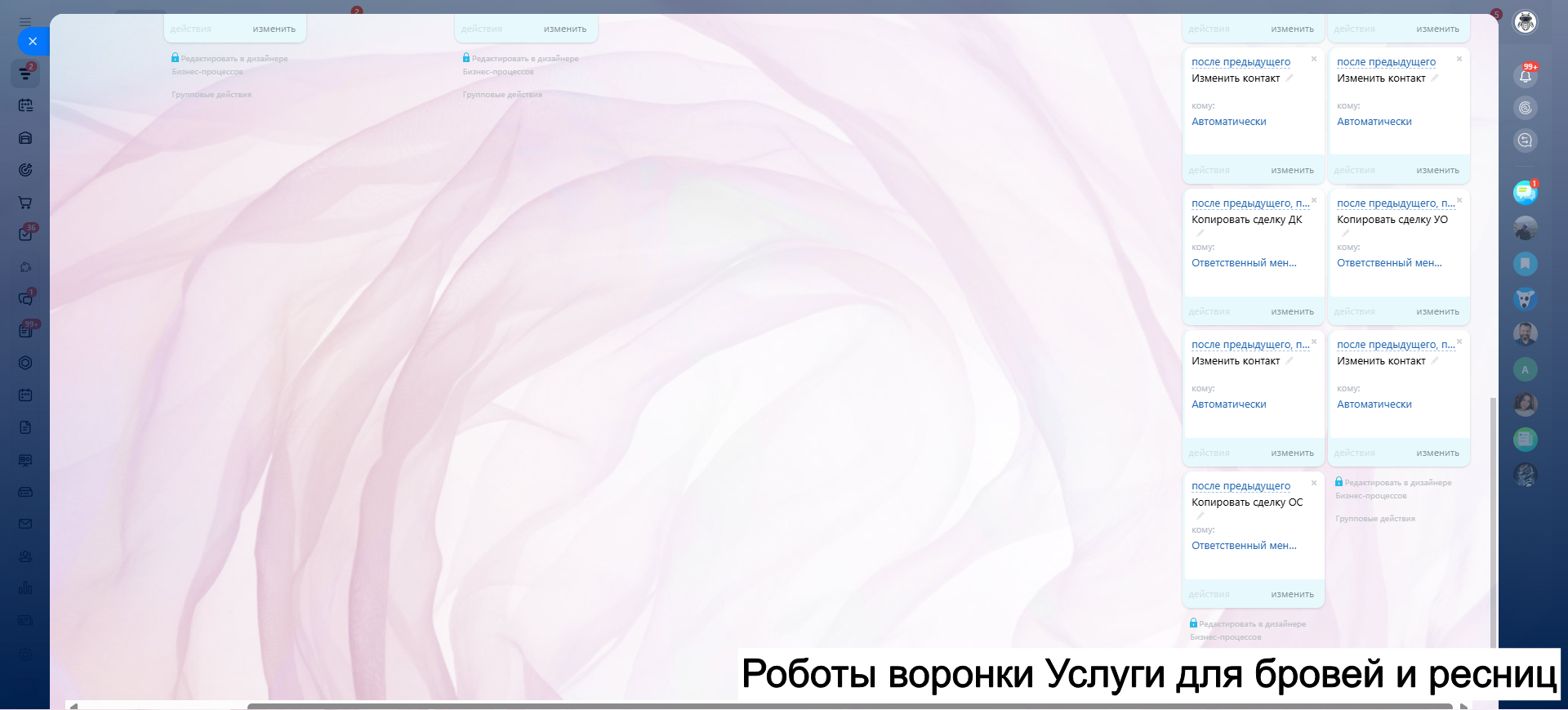1568x710 pixels.
Task: Open the tasks icon with badge 36
Action: pyautogui.click(x=25, y=234)
